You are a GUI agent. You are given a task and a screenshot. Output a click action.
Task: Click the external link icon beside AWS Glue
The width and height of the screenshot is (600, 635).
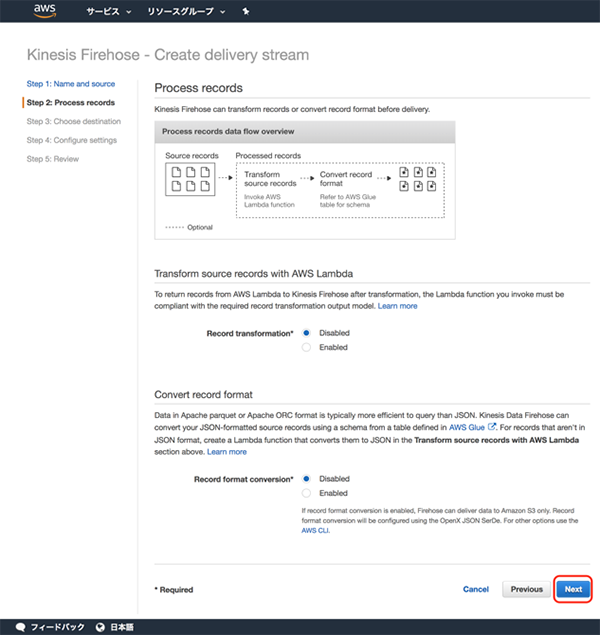[492, 425]
